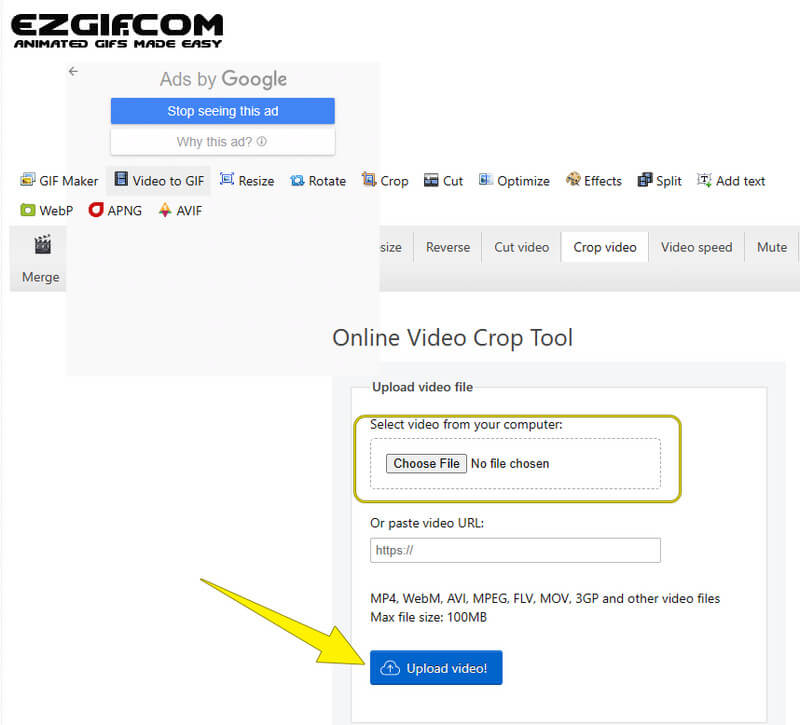Switch to the Cut video tab
The width and height of the screenshot is (800, 725).
(521, 247)
